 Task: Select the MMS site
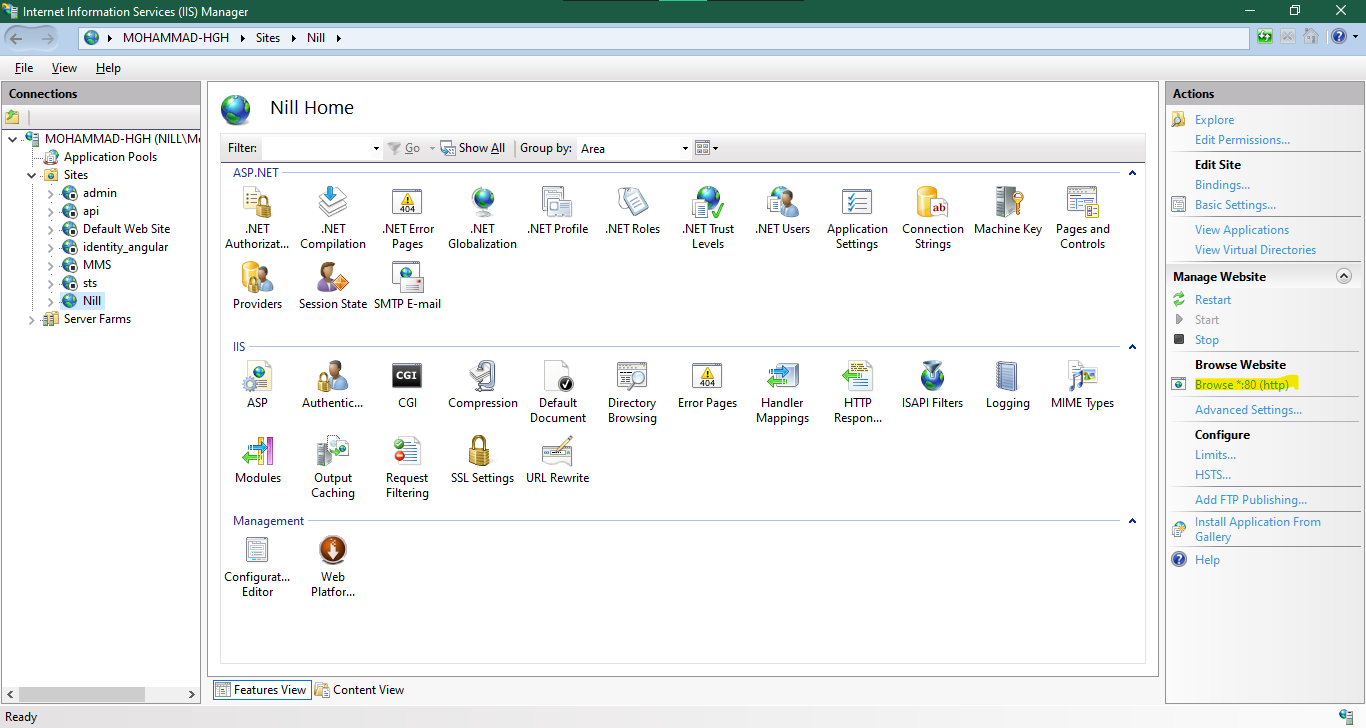(97, 265)
